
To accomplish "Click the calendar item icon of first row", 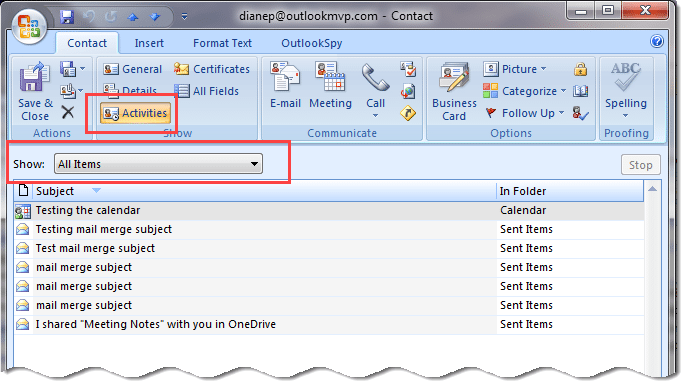I will [23, 211].
